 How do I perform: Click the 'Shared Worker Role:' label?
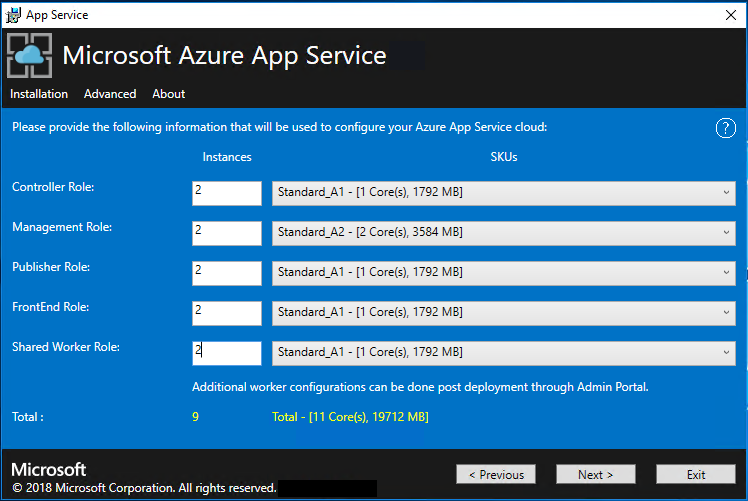[66, 347]
